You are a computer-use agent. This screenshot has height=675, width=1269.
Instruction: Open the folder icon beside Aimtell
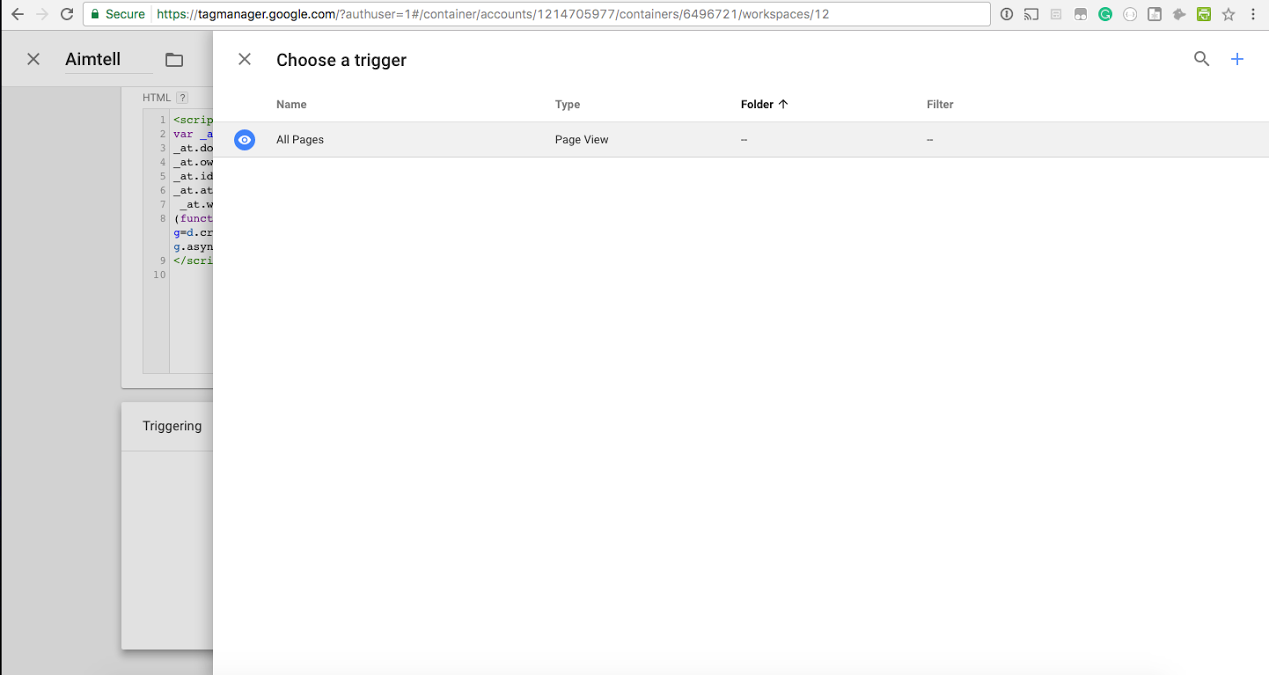[174, 60]
